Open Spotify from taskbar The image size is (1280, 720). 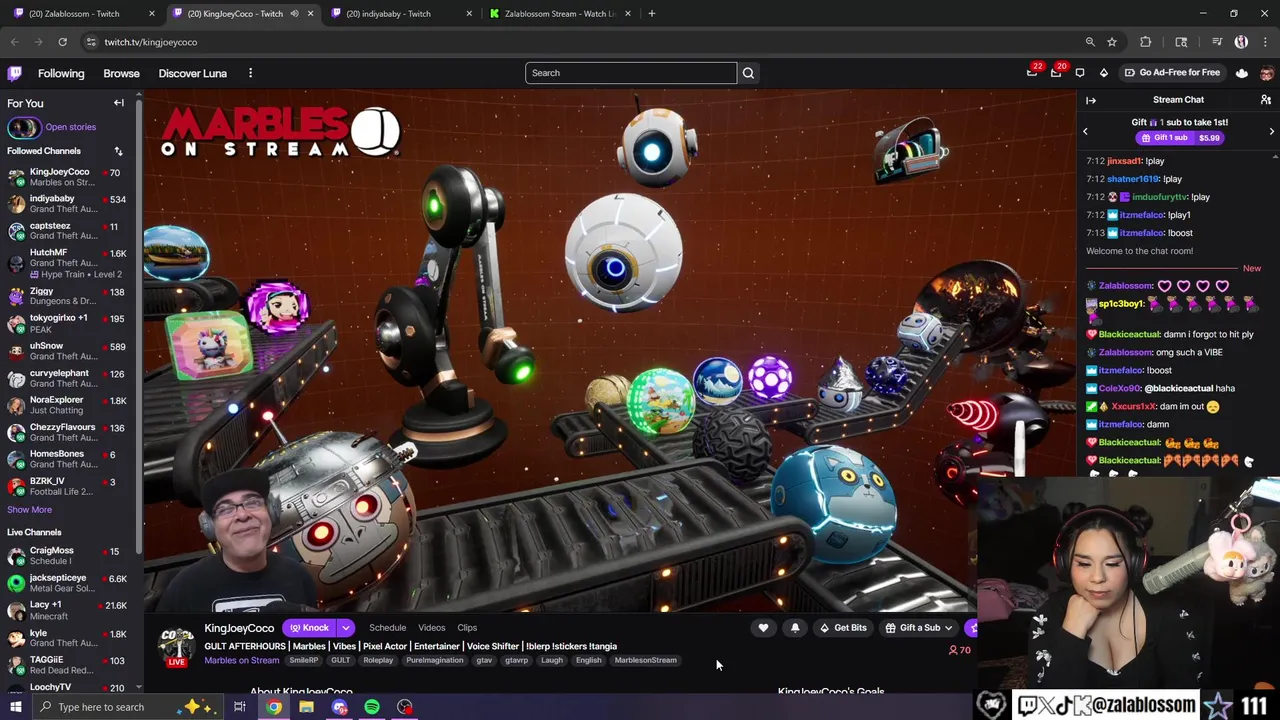(x=372, y=707)
